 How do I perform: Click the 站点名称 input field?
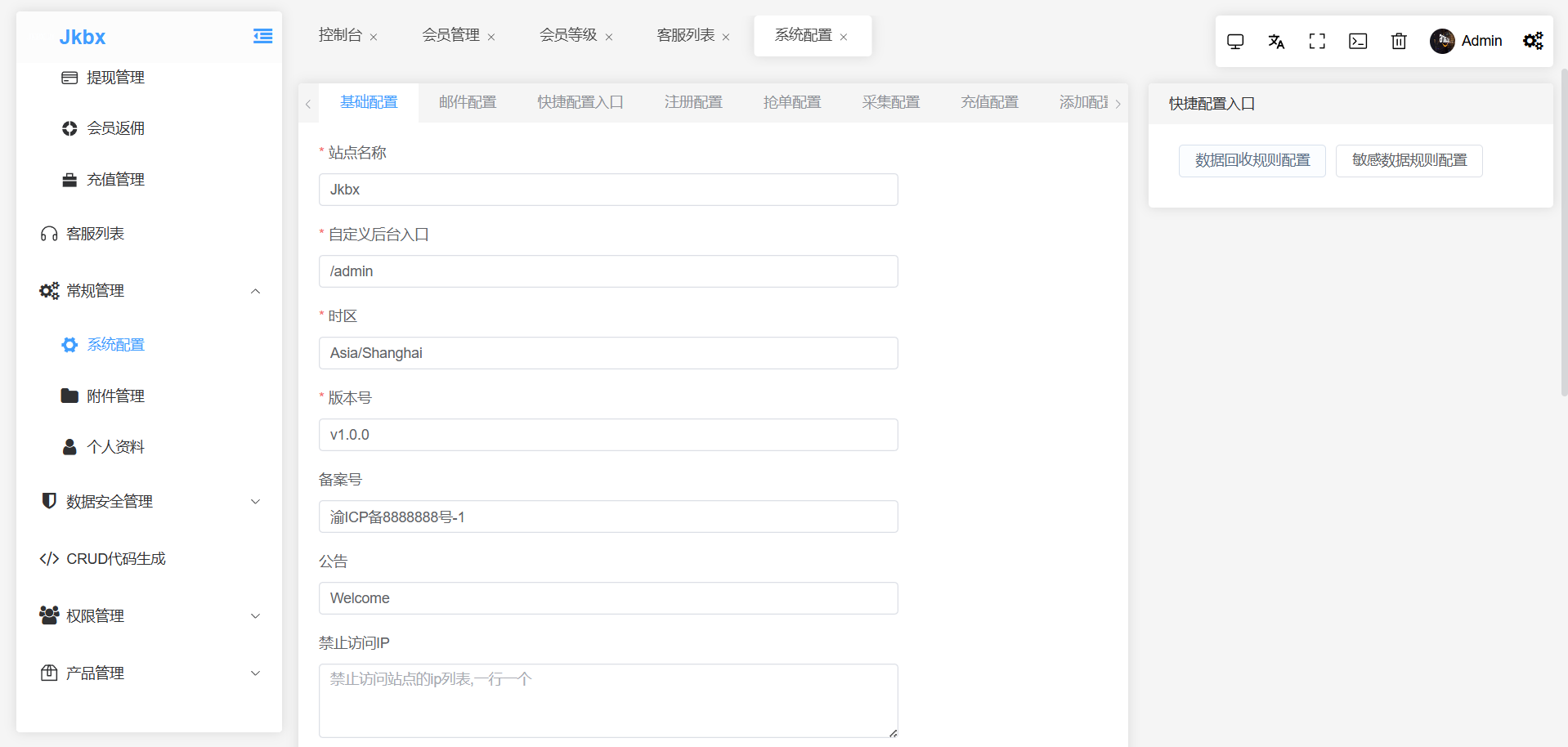(608, 190)
